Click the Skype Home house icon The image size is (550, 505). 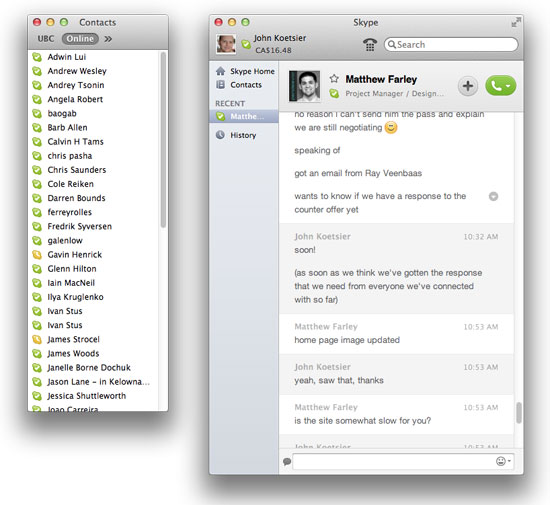coord(221,71)
